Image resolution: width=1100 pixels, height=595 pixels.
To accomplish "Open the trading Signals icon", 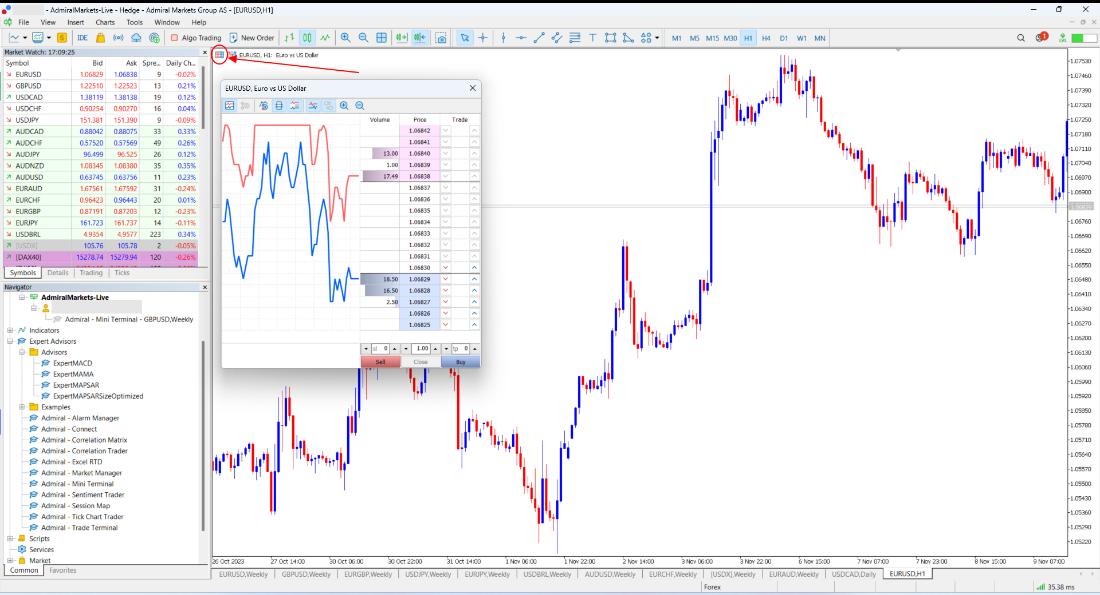I will coord(118,38).
